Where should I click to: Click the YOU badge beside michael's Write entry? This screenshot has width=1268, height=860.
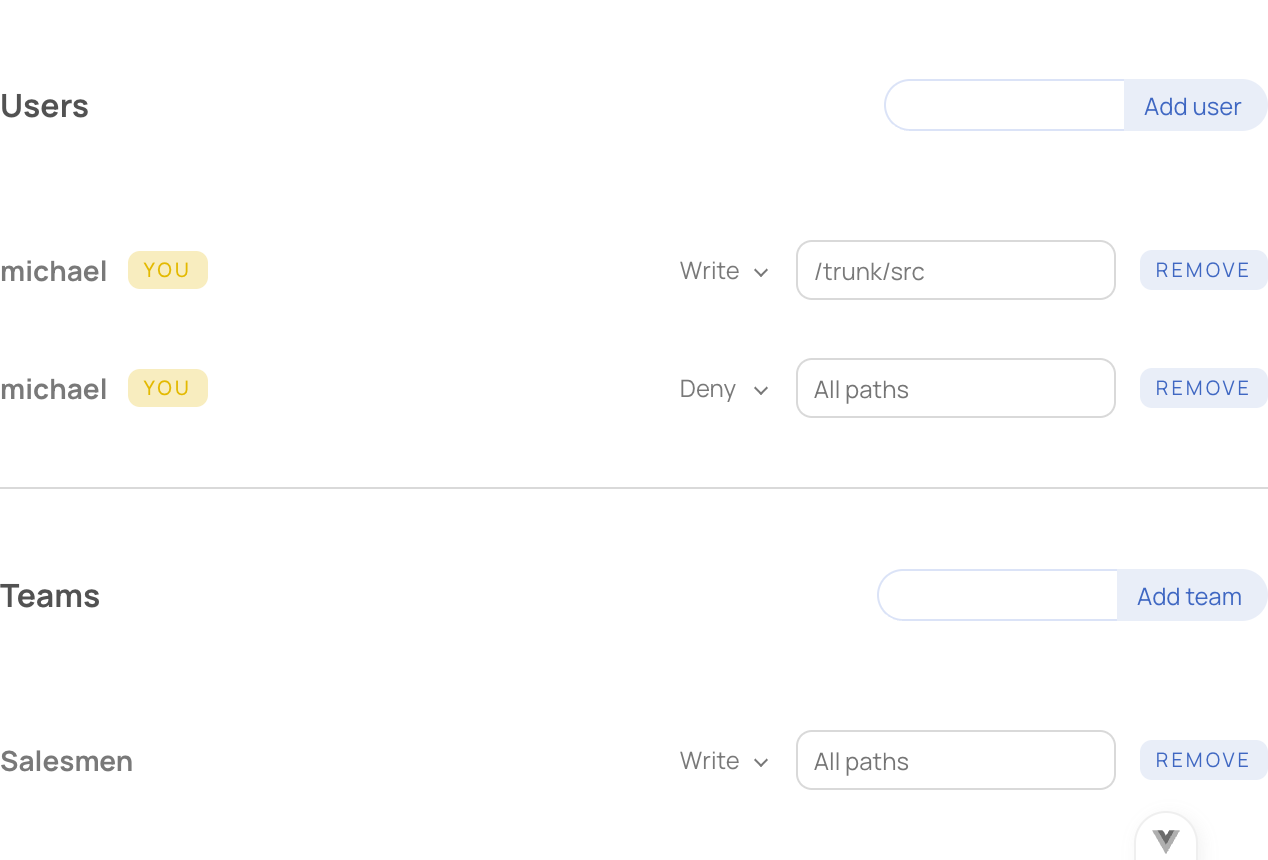(168, 270)
